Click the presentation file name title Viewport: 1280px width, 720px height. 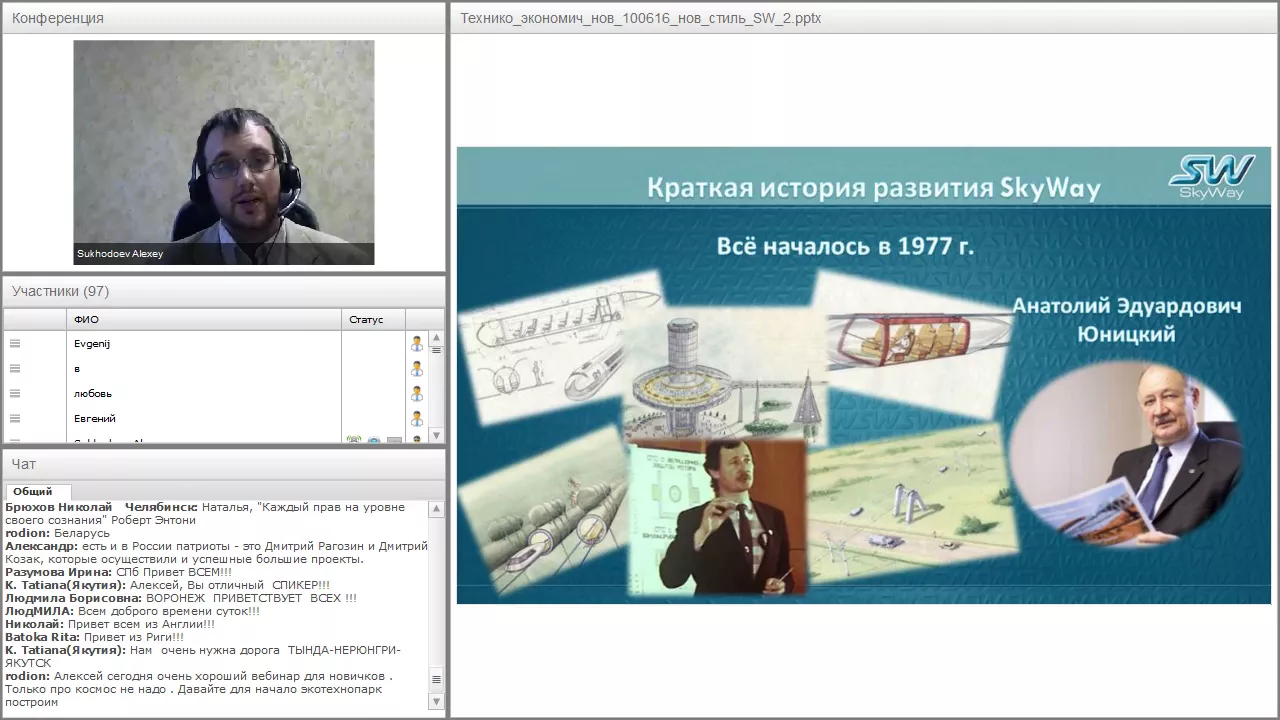tap(641, 18)
